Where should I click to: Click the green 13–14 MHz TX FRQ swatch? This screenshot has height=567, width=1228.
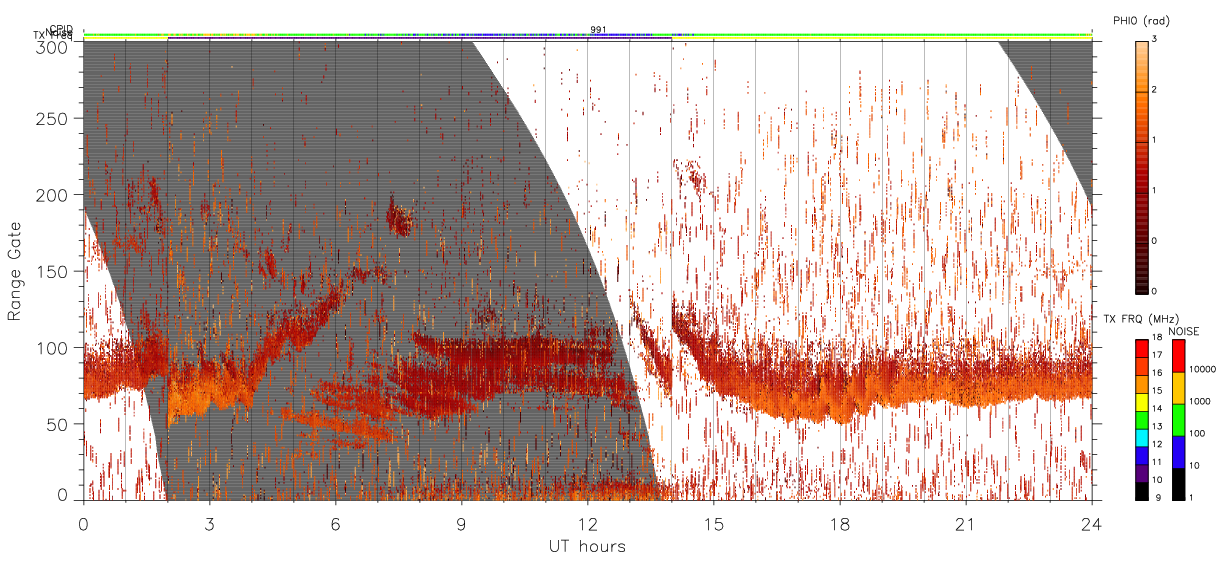1142,420
